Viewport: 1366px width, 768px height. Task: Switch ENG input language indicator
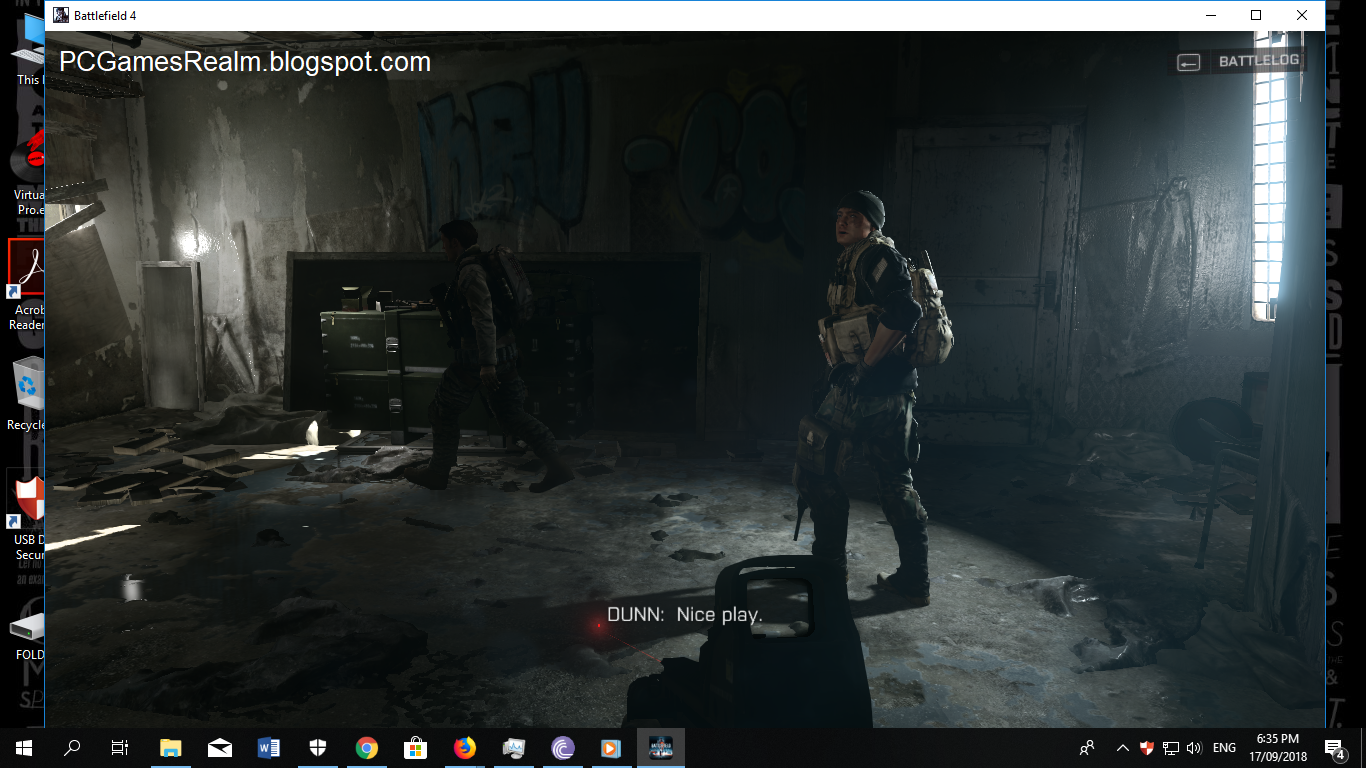1224,748
